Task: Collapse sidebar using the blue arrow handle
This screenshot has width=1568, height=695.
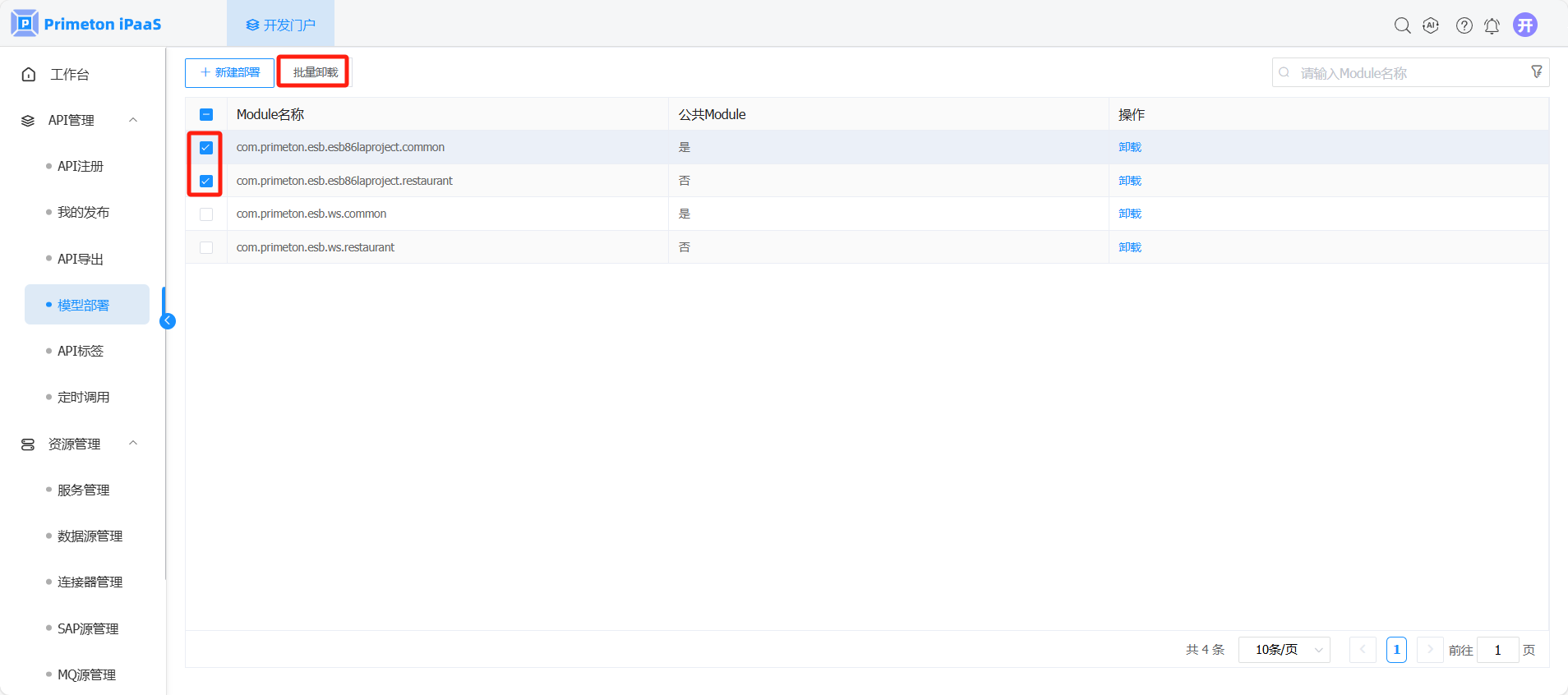Action: click(x=168, y=321)
